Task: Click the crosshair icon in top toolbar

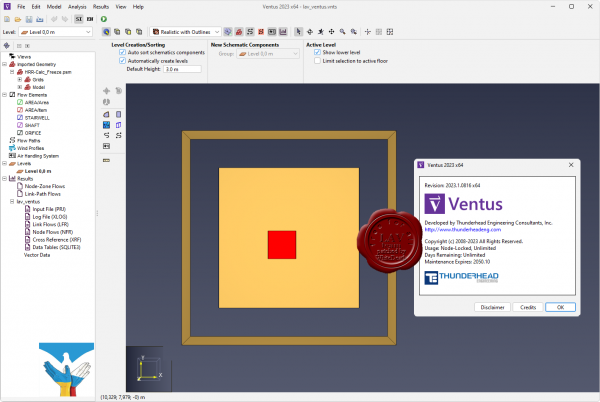Action: click(368, 32)
